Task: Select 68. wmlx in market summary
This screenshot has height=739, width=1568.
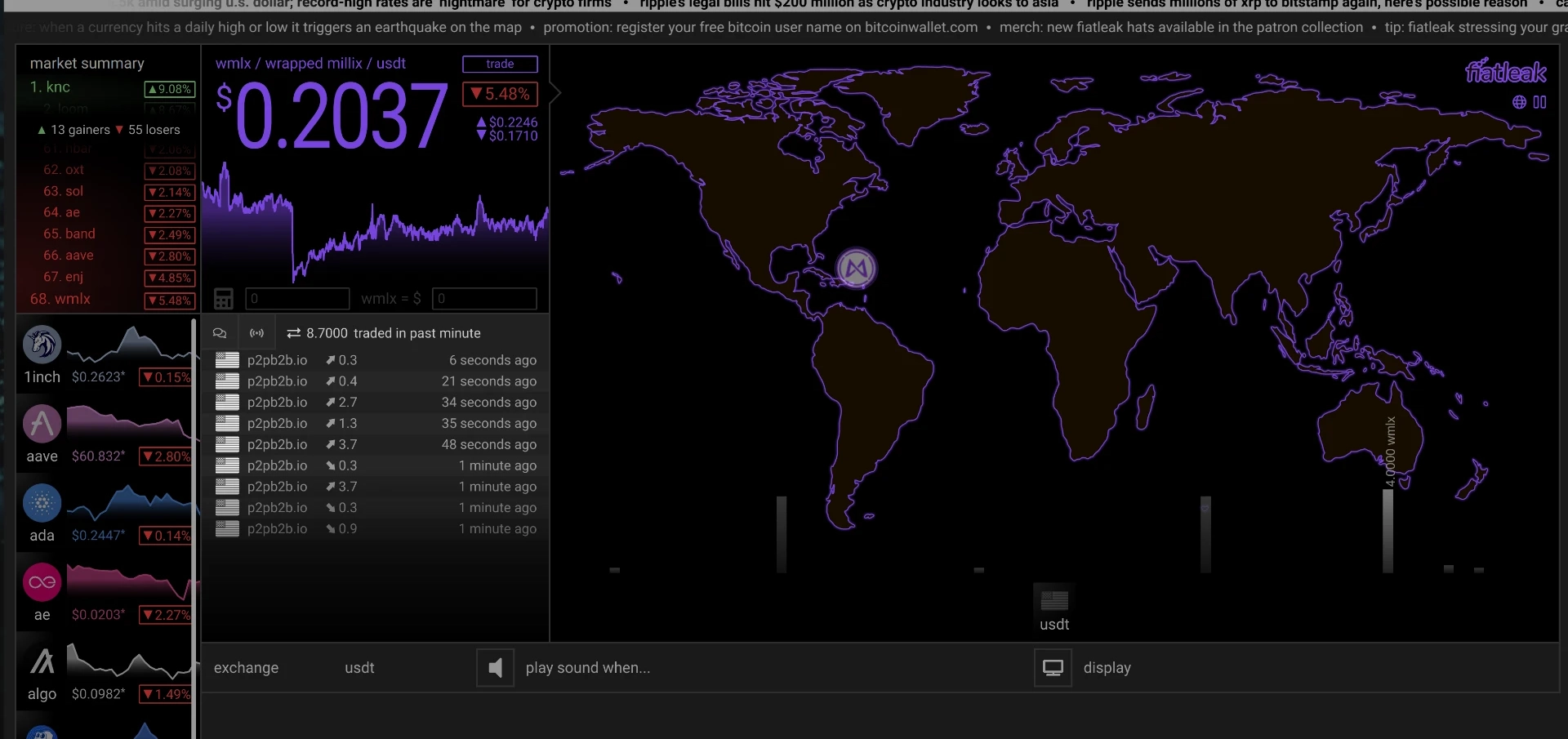Action: [x=60, y=299]
